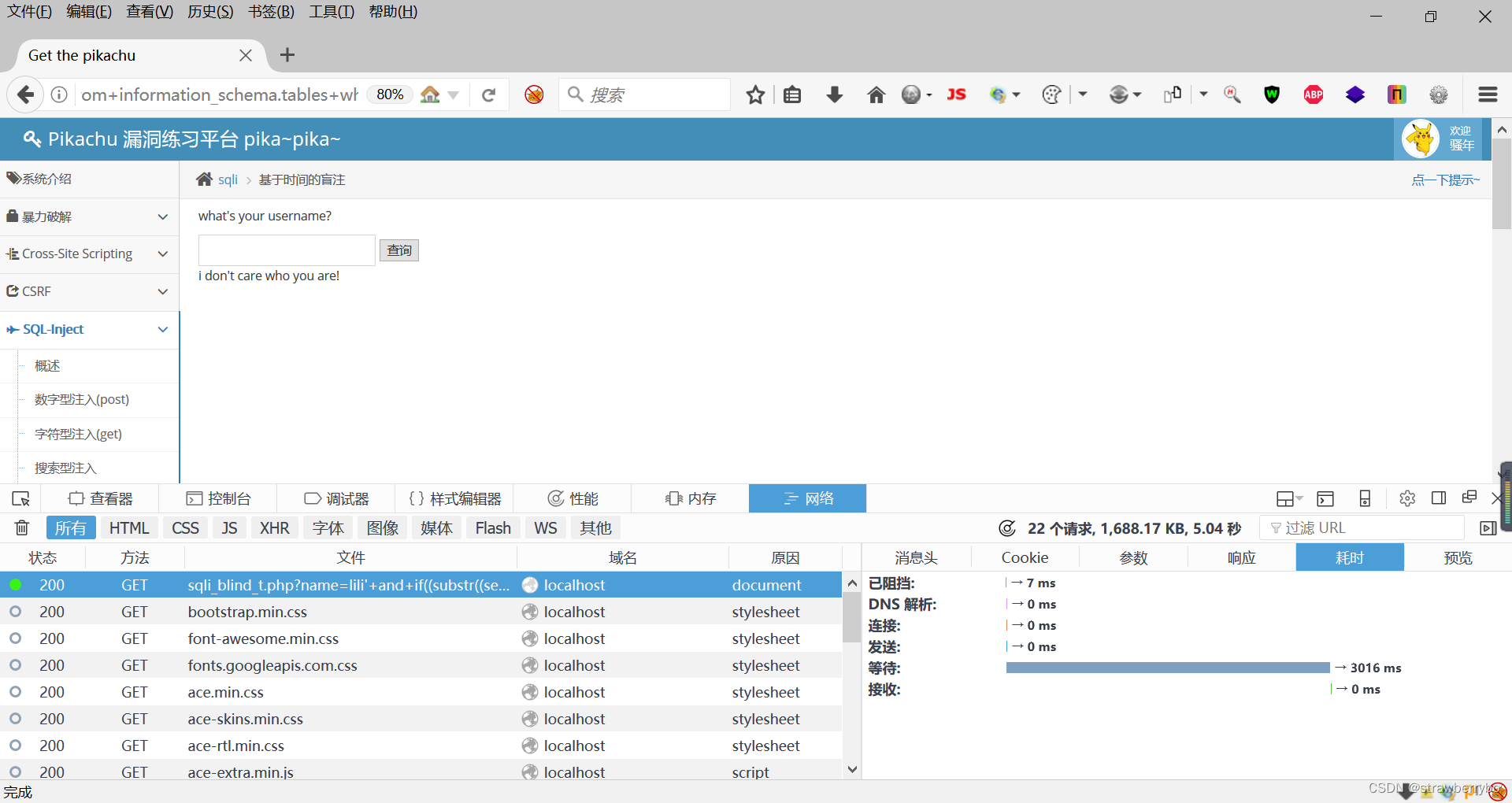
Task: Pick element with the inspect arrow icon
Action: (x=20, y=498)
